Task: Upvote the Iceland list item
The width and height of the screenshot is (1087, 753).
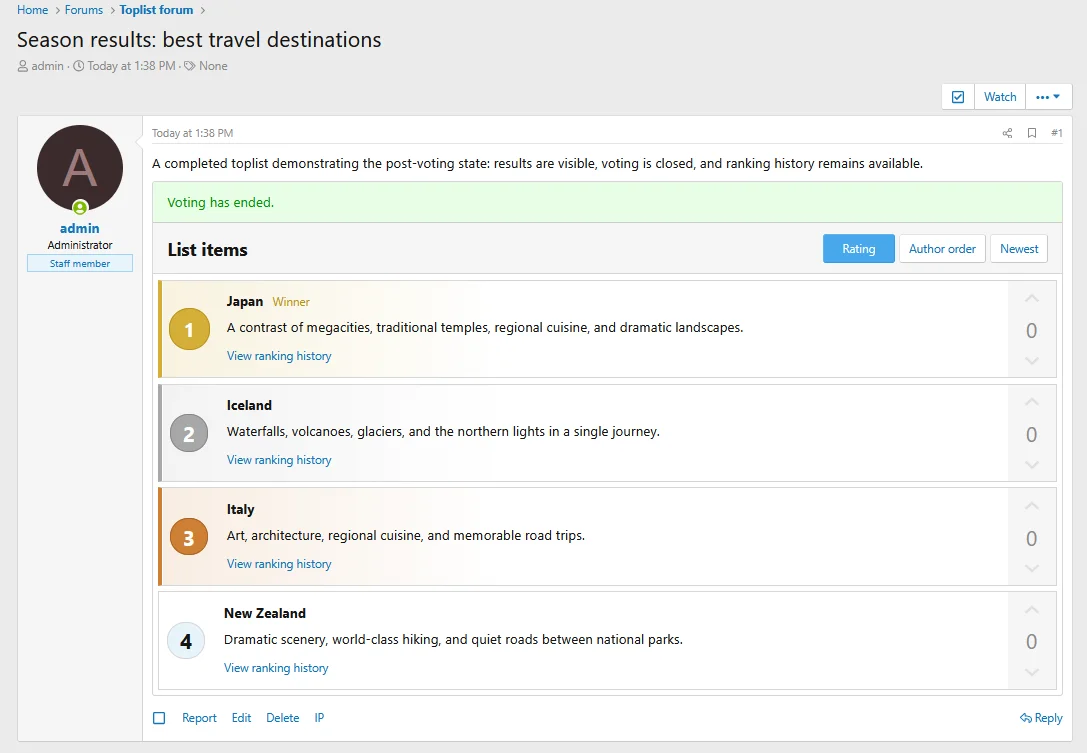Action: (x=1032, y=402)
